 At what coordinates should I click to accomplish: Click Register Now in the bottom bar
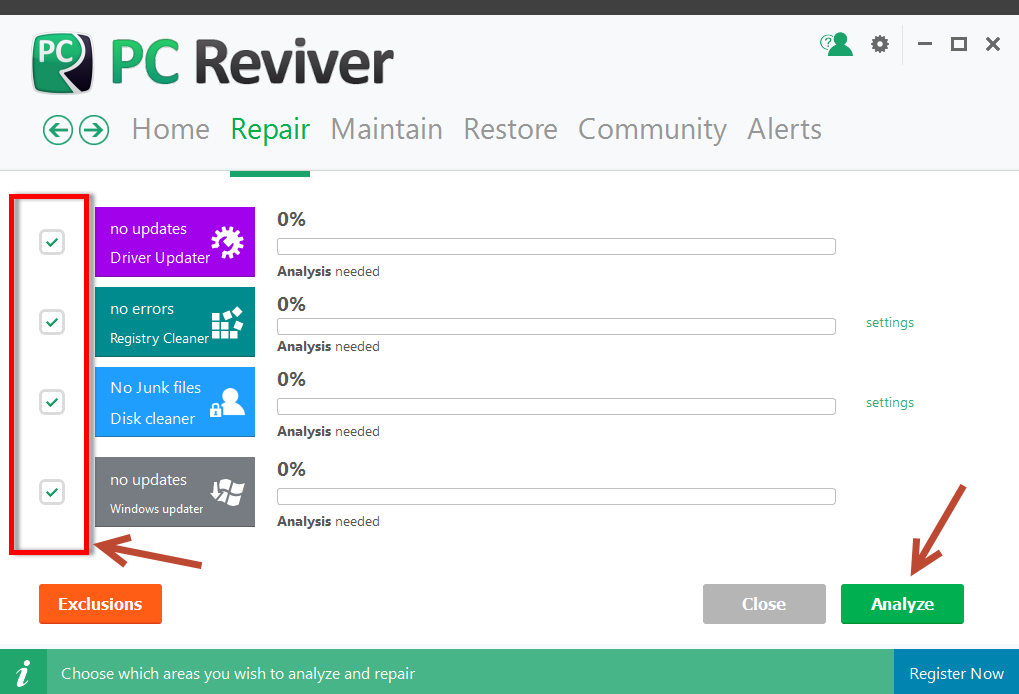(x=957, y=673)
